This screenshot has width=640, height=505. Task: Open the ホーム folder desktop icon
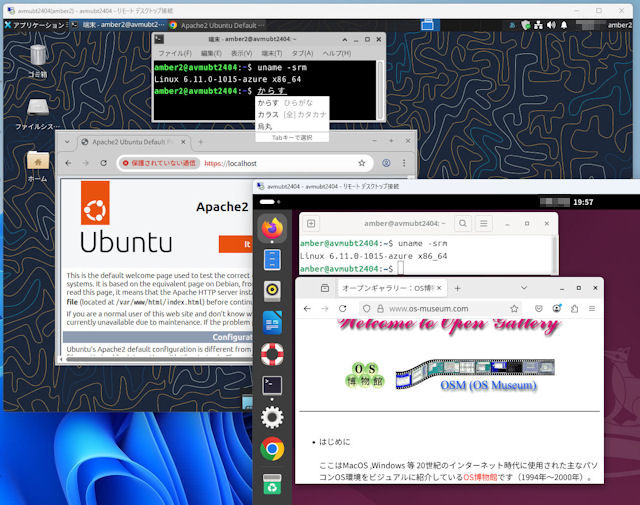38,166
